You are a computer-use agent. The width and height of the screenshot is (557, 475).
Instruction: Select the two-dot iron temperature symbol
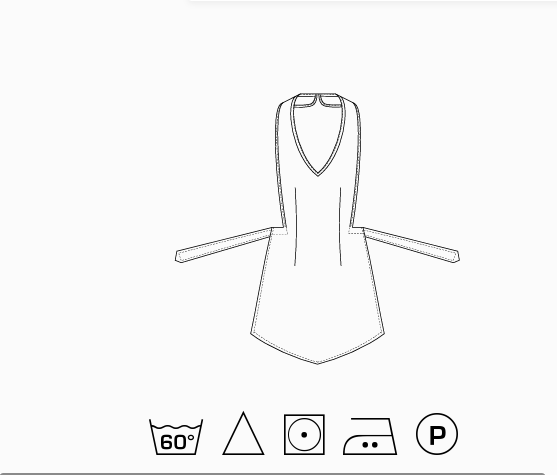[370, 436]
